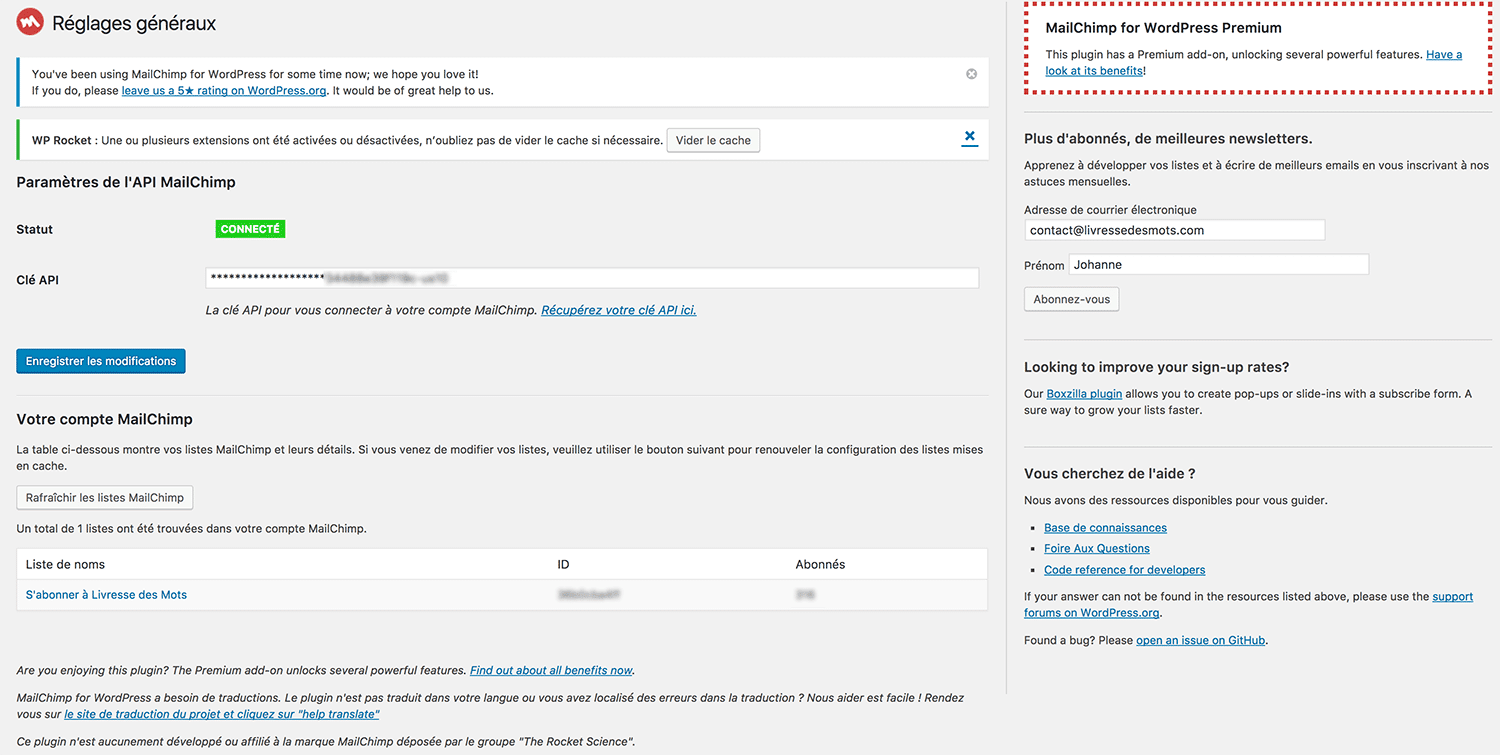The width and height of the screenshot is (1500, 755).
Task: Open Code reference for developers
Action: (1124, 569)
